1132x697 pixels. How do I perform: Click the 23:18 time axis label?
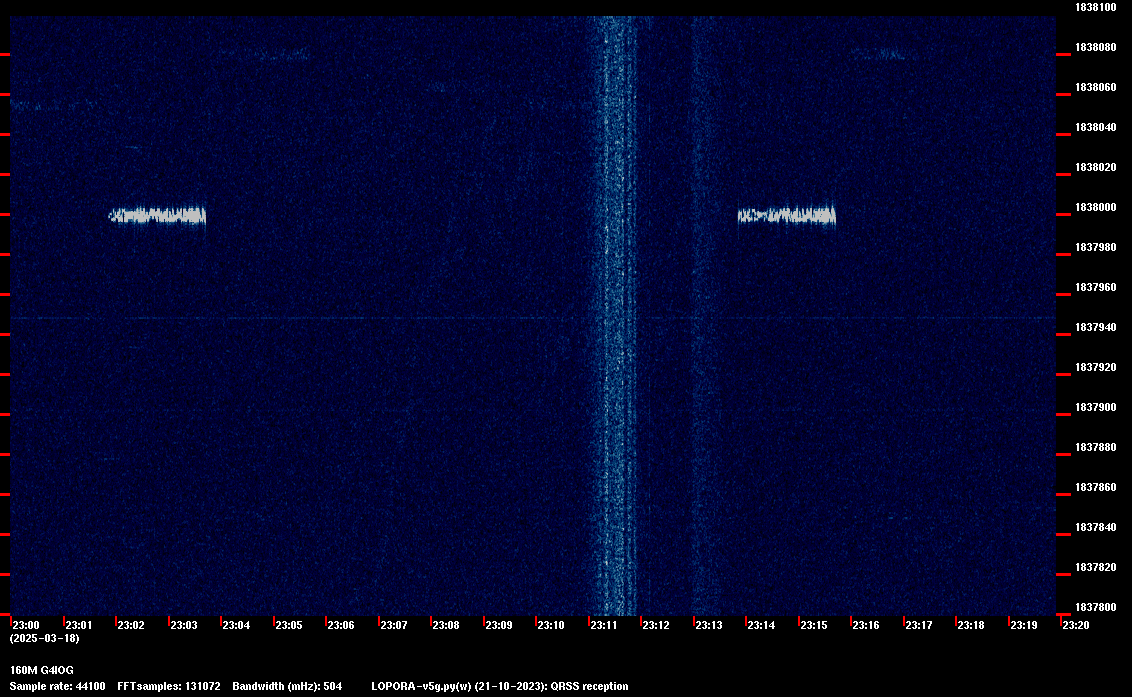click(970, 625)
